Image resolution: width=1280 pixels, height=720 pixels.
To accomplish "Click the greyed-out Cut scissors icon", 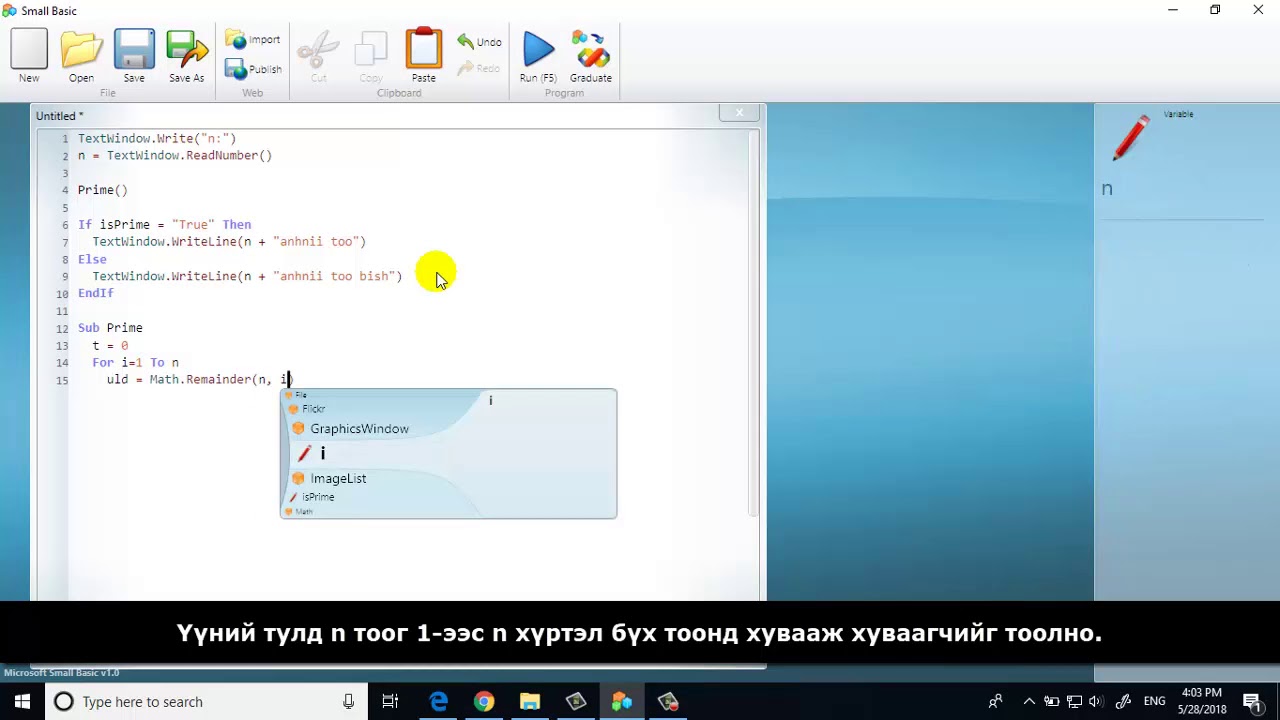I will 319,55.
